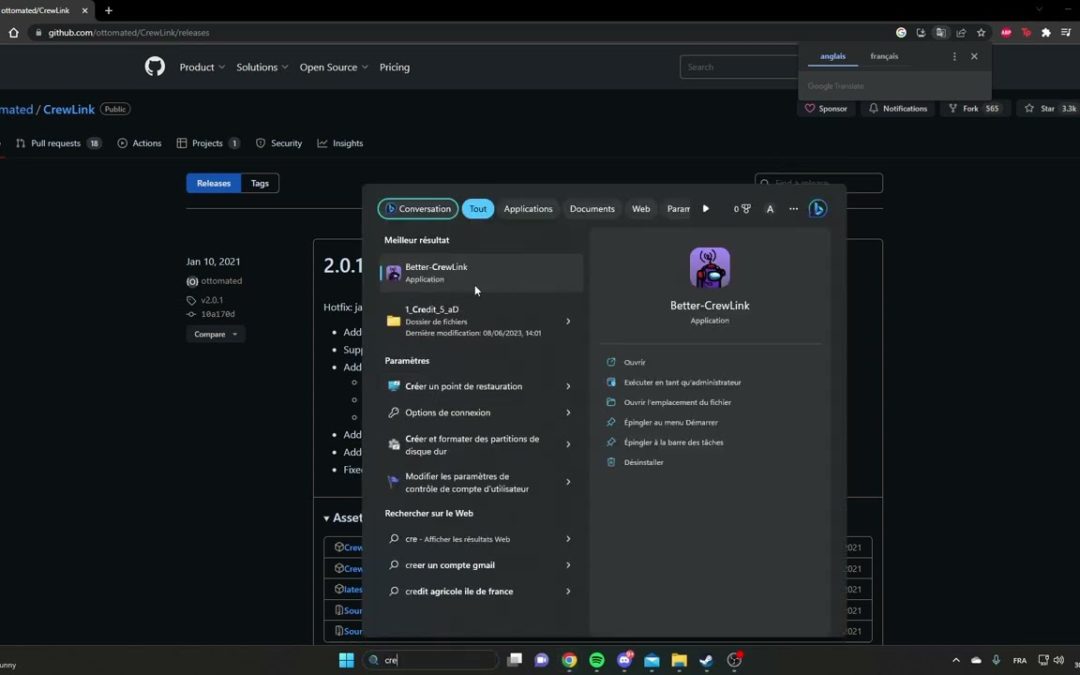This screenshot has width=1080, height=675.
Task: Open OBS Studio from the taskbar
Action: click(x=734, y=660)
